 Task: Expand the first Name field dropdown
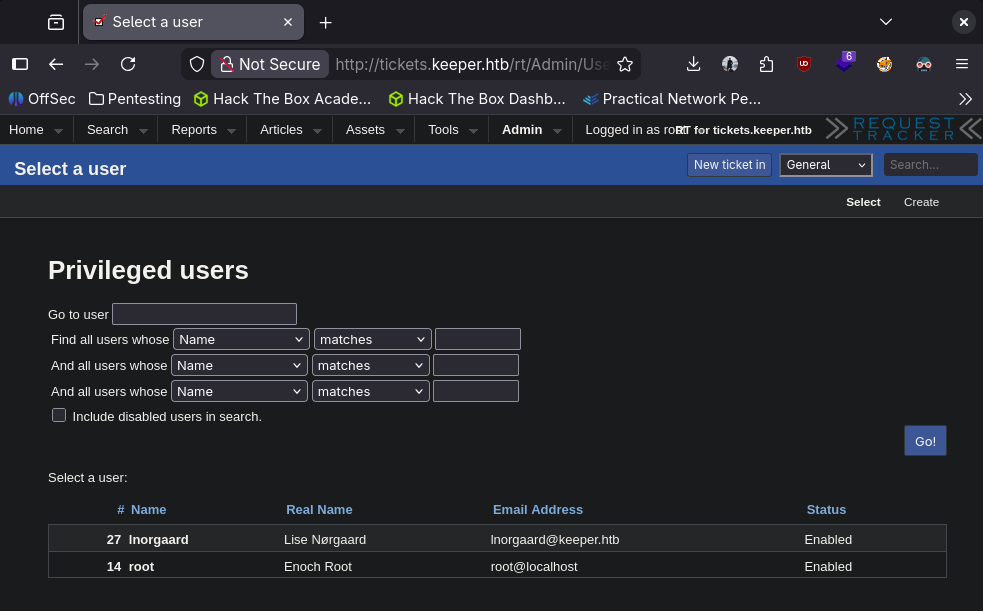pos(241,339)
